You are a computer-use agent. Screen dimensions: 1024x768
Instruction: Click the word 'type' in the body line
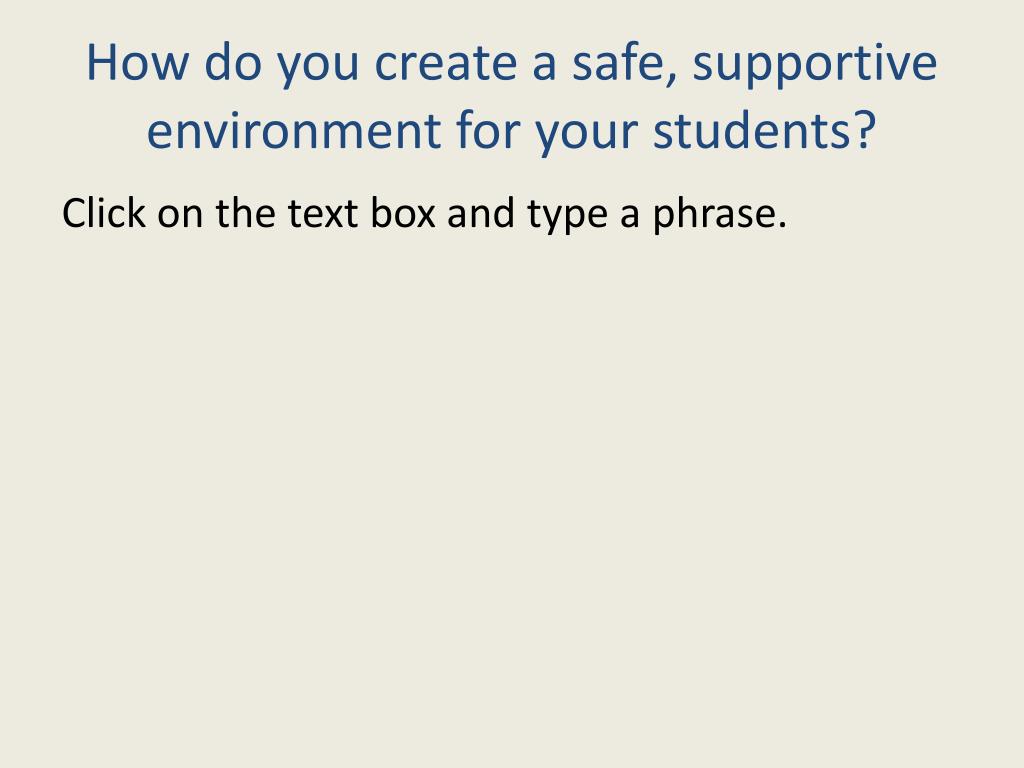pyautogui.click(x=567, y=216)
